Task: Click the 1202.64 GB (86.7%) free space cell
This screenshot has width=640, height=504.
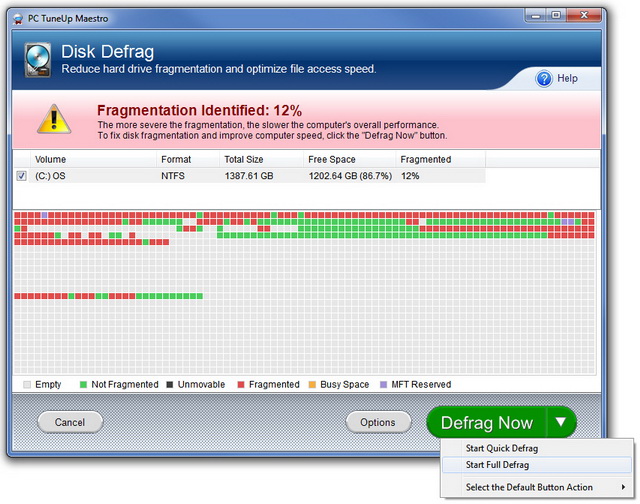Action: [350, 176]
